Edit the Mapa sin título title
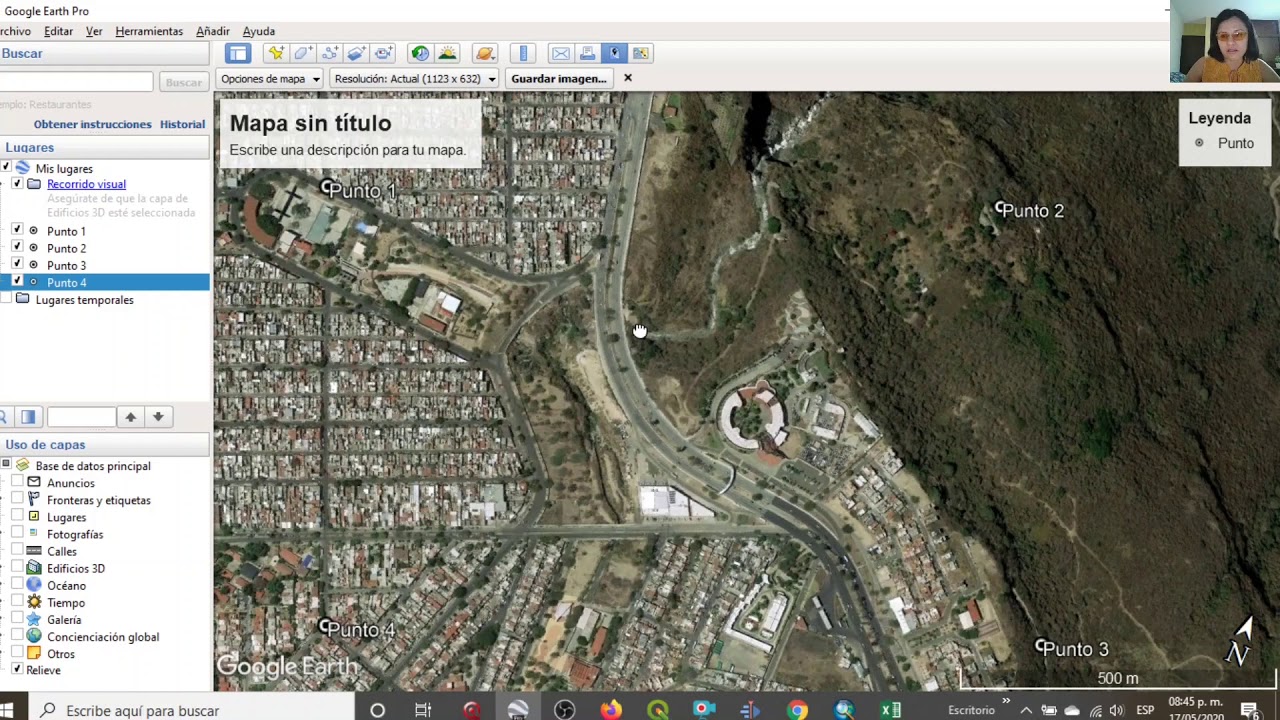This screenshot has height=720, width=1280. [x=310, y=123]
